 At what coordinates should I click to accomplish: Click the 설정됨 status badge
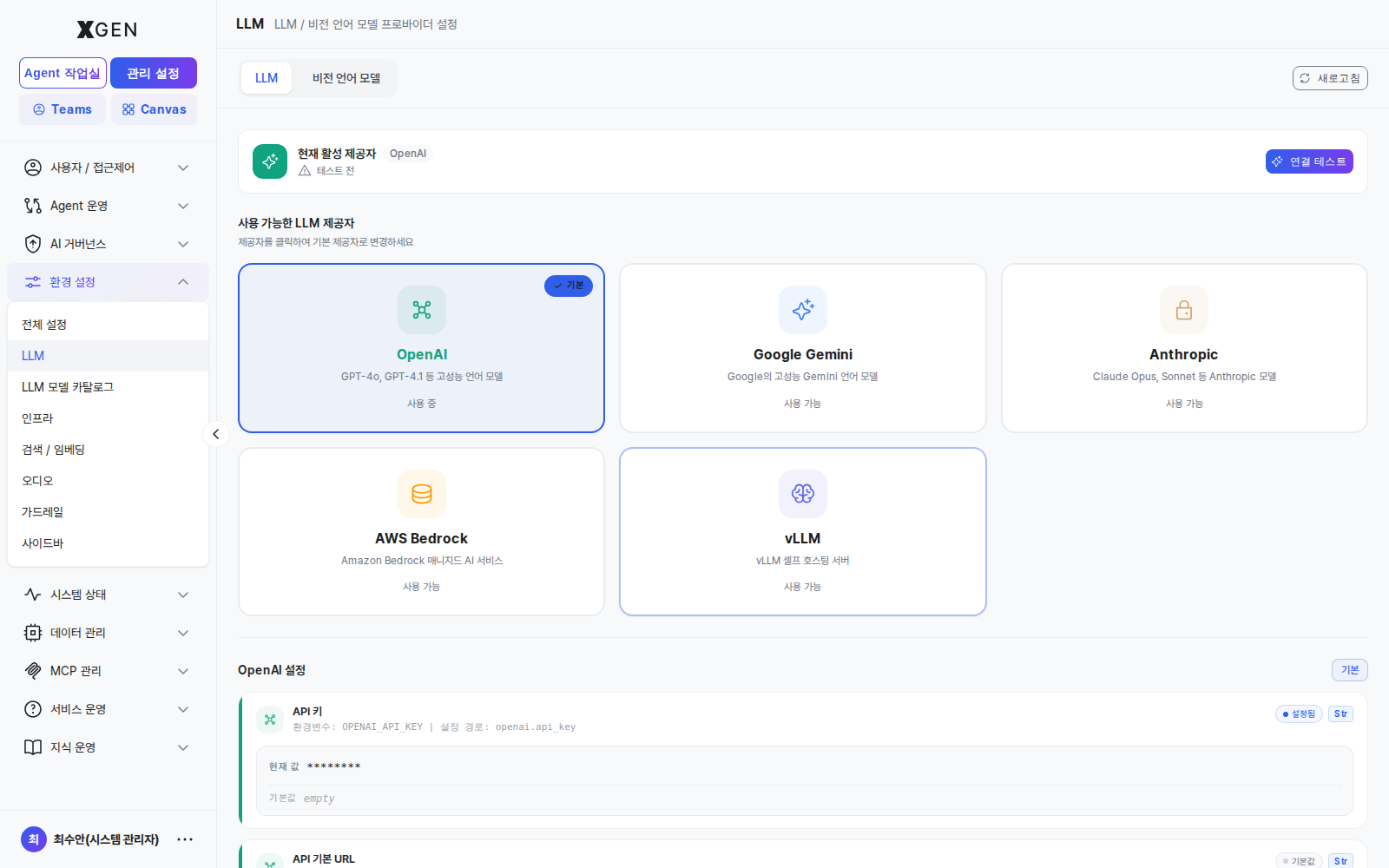(1299, 714)
